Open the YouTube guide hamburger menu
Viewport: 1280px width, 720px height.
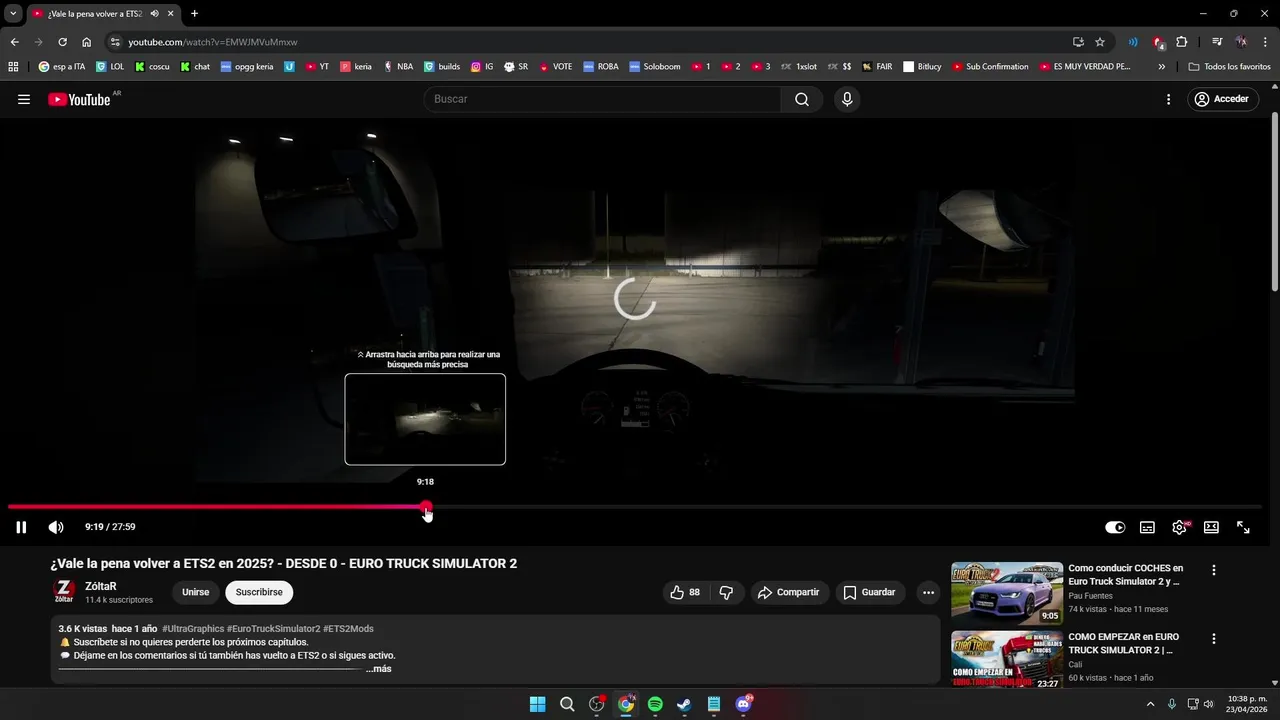pyautogui.click(x=24, y=99)
